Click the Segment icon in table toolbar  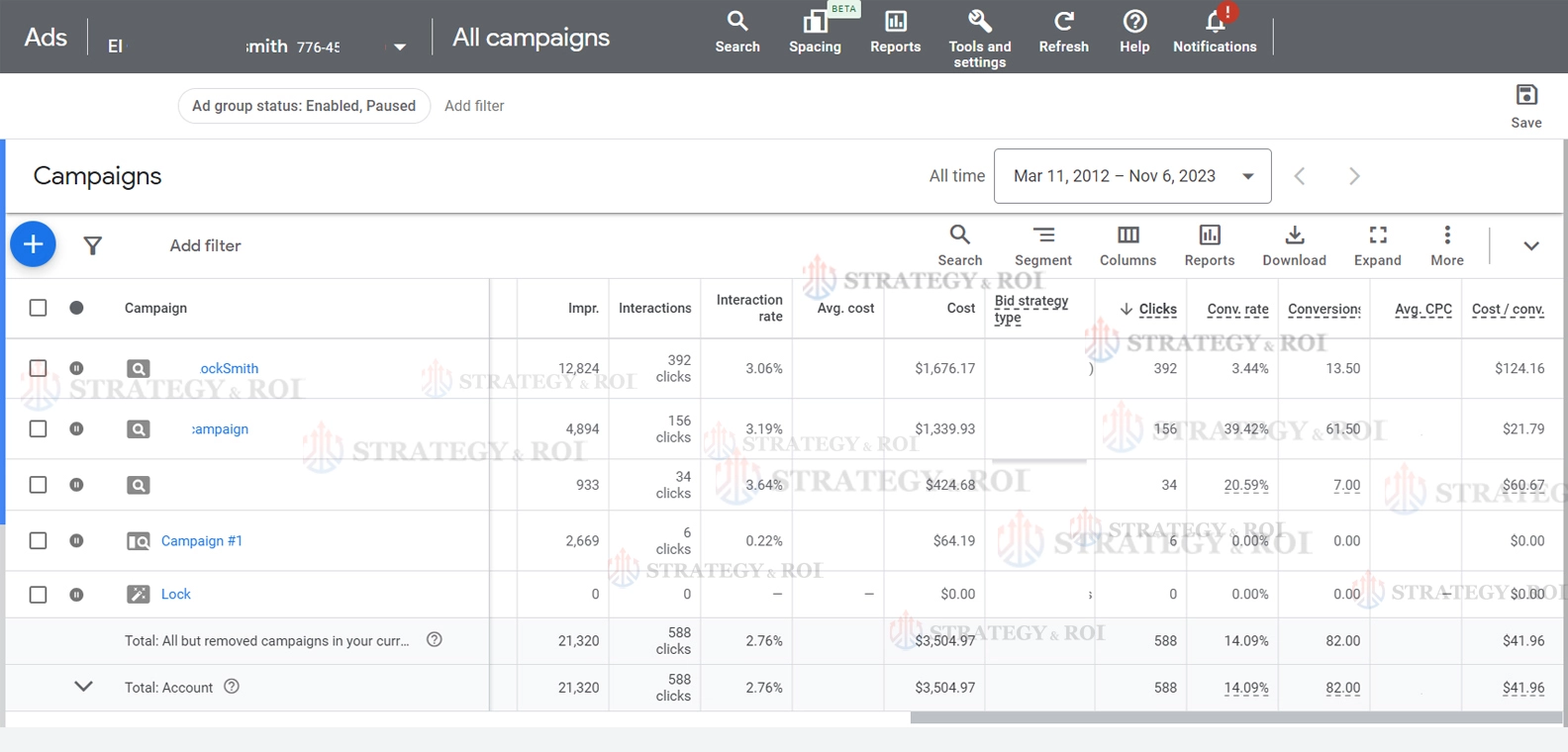tap(1043, 235)
